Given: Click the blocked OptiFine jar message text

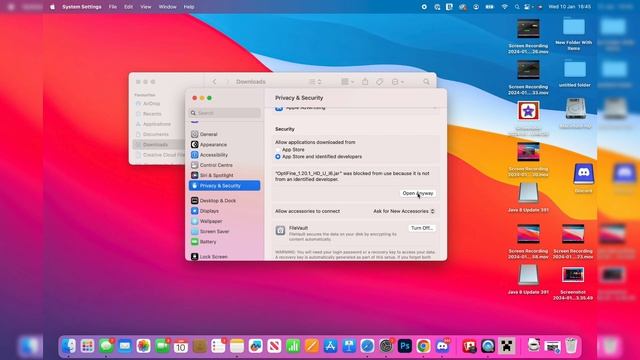Looking at the screenshot, I should click(x=352, y=176).
